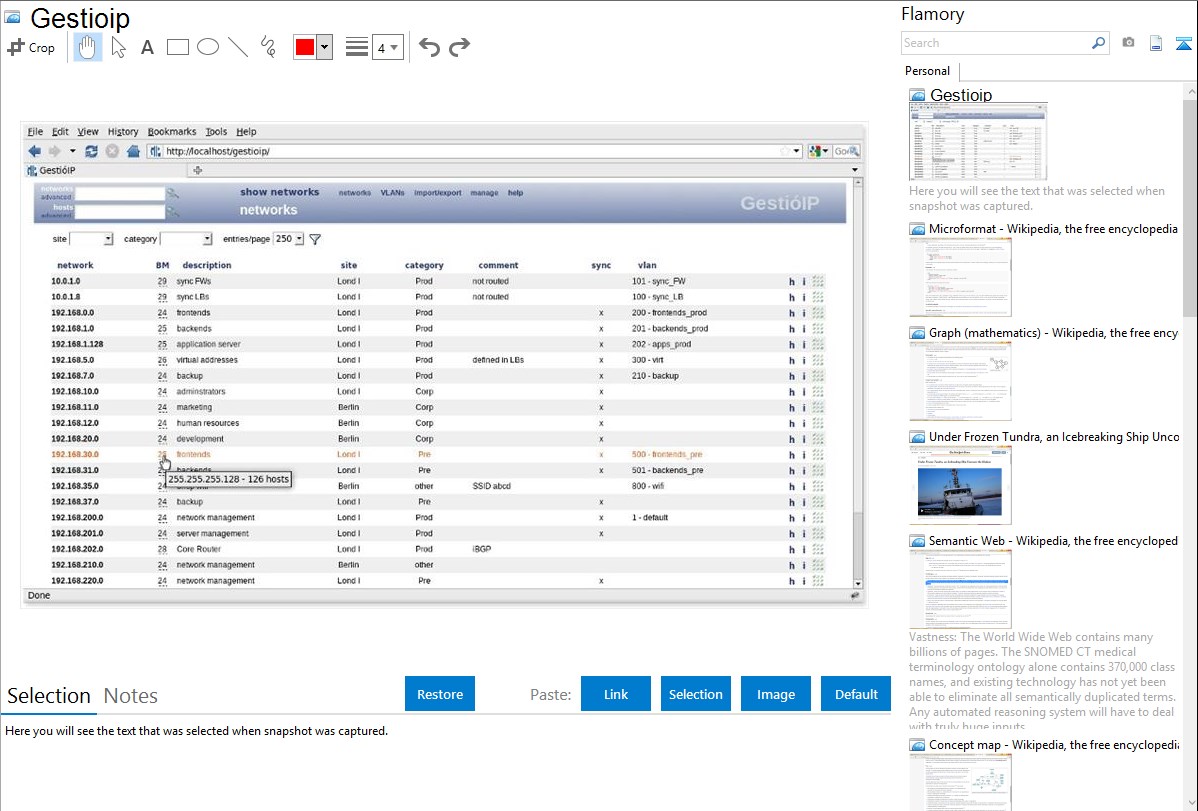Select the ellipse drawing tool
Screen dimensions: 1198x811
208,47
